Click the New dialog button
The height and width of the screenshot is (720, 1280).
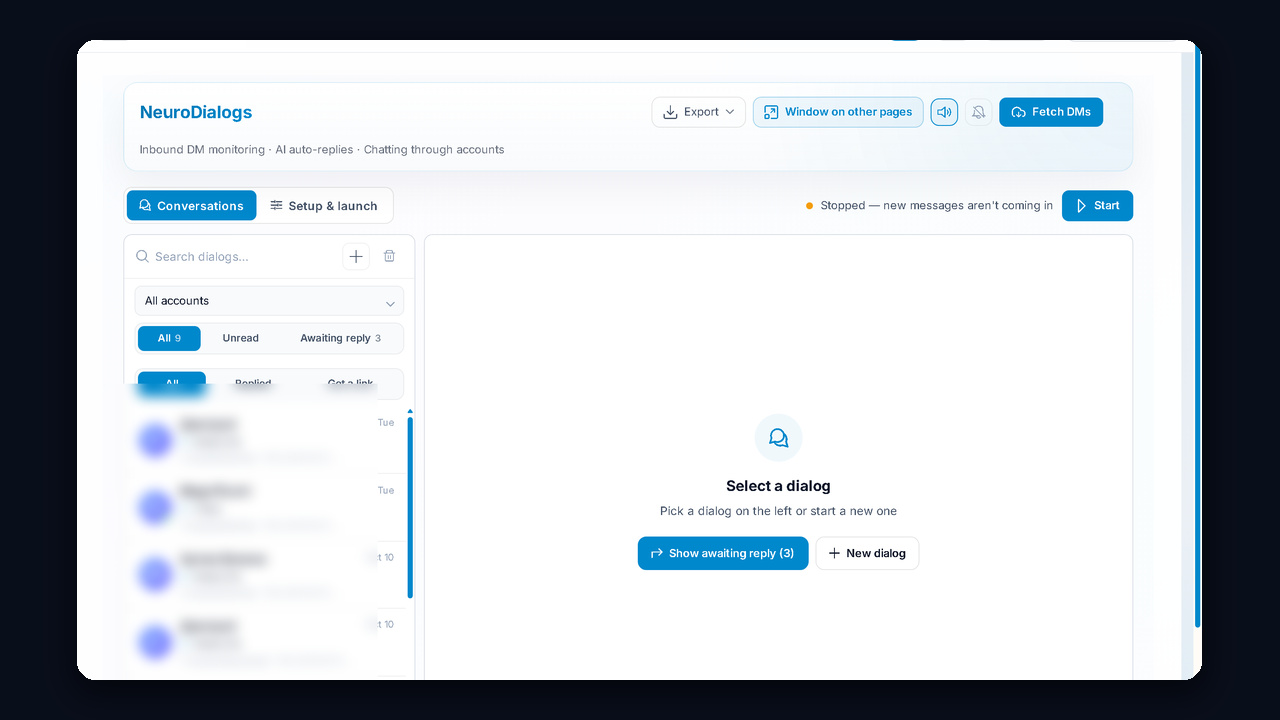(867, 553)
